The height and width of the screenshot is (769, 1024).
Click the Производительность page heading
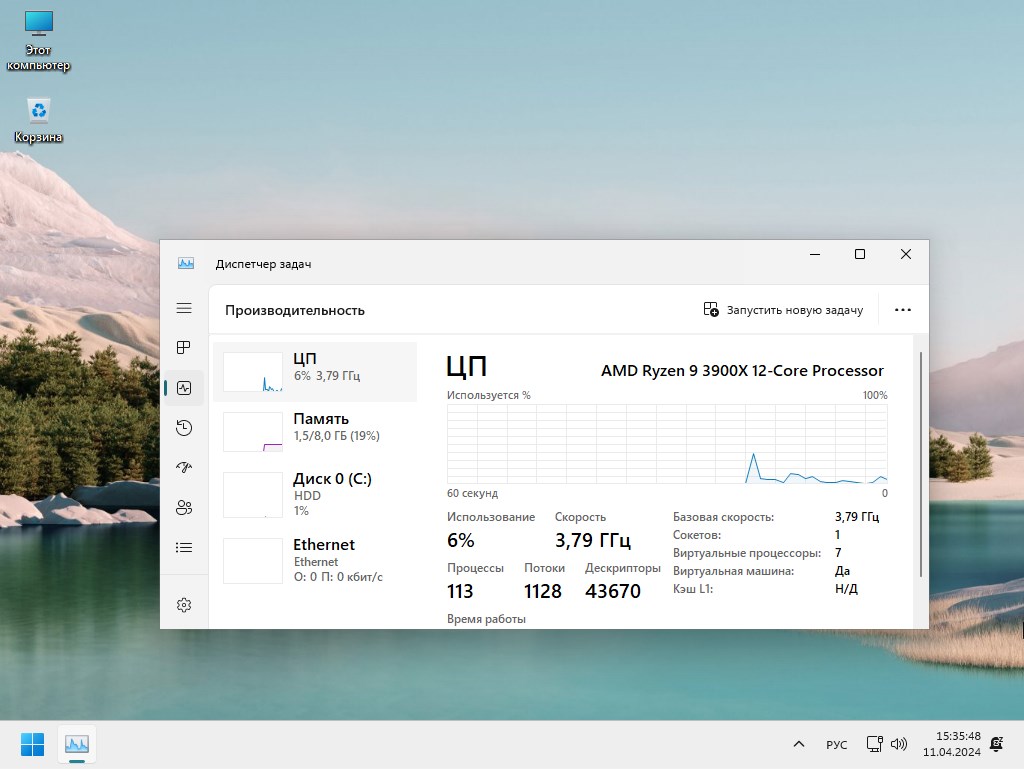pos(295,311)
